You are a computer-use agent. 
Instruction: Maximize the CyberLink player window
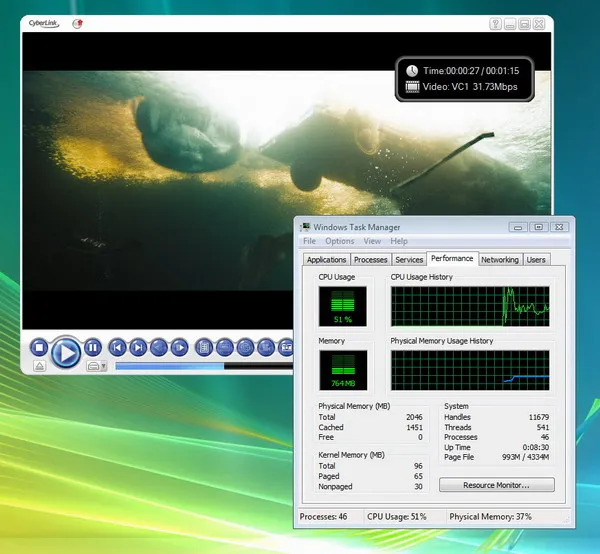[x=525, y=24]
